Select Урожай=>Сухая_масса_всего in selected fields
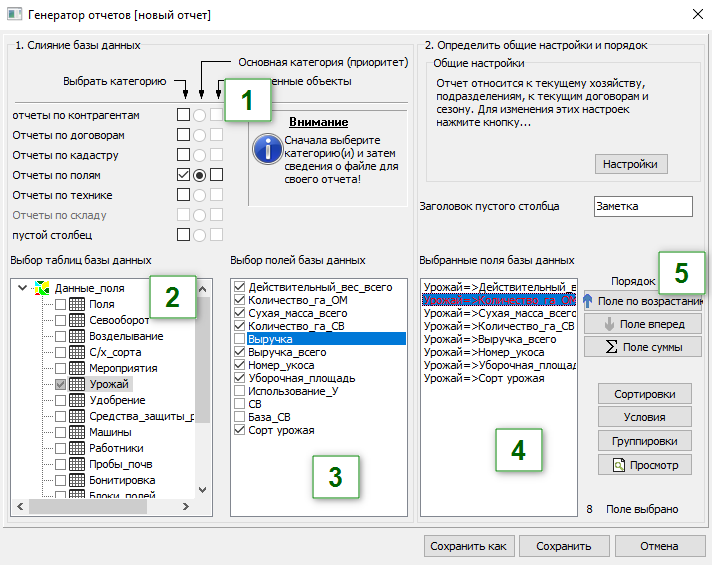The image size is (712, 565). click(x=499, y=313)
